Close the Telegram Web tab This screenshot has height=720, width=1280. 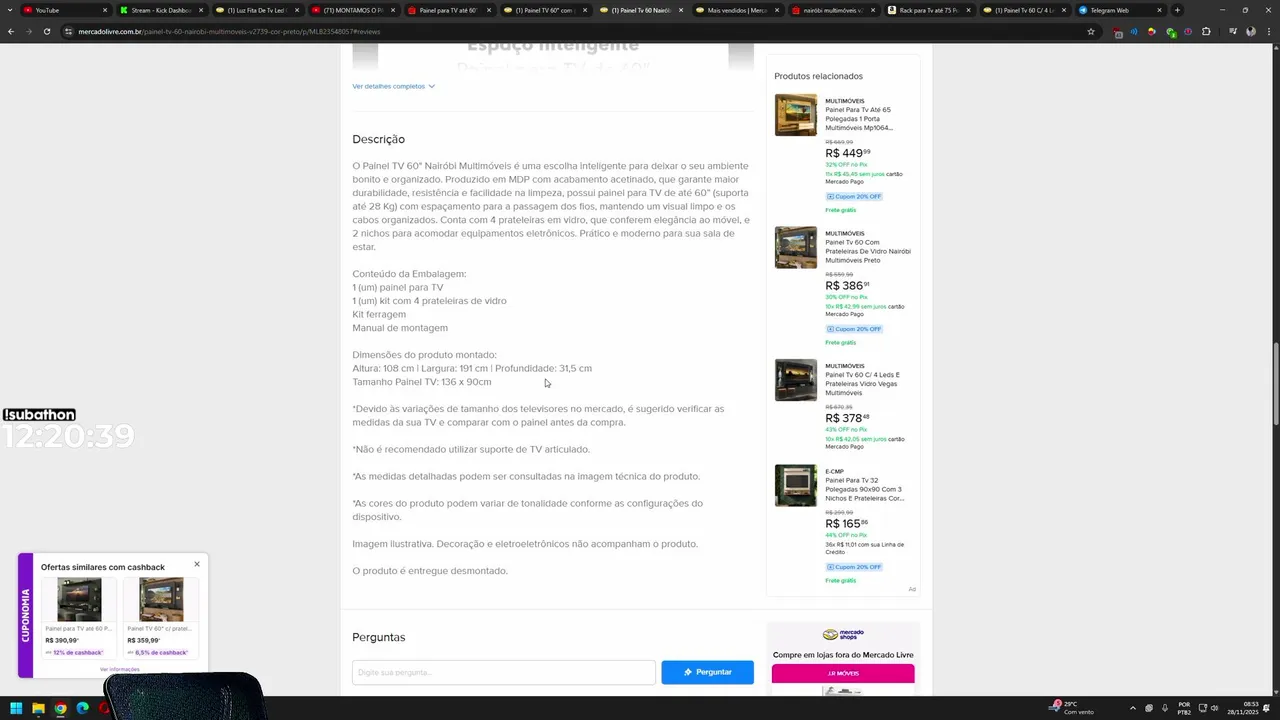tap(1160, 10)
